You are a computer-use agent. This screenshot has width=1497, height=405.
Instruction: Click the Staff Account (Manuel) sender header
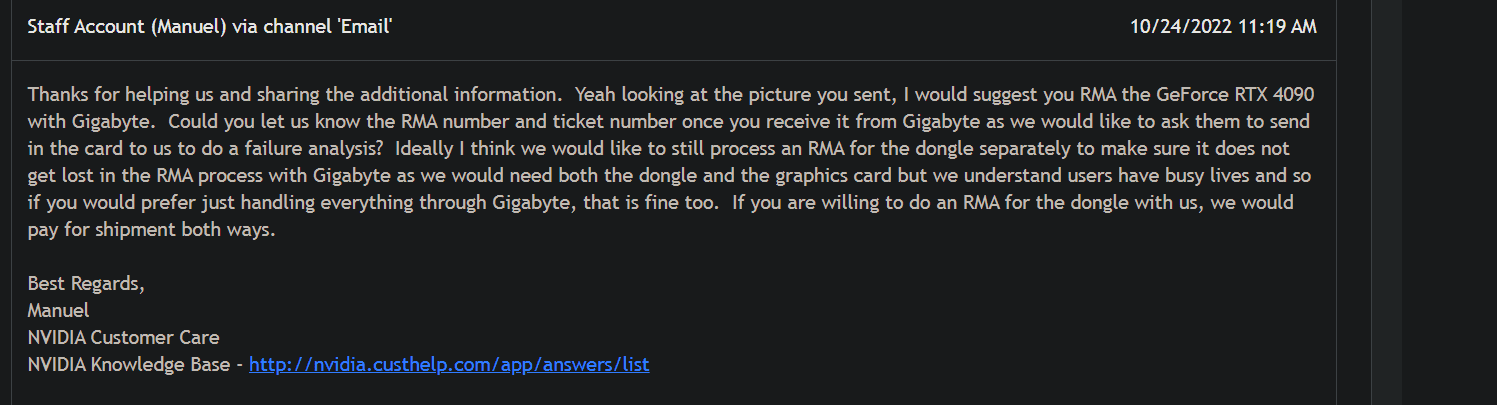click(210, 27)
